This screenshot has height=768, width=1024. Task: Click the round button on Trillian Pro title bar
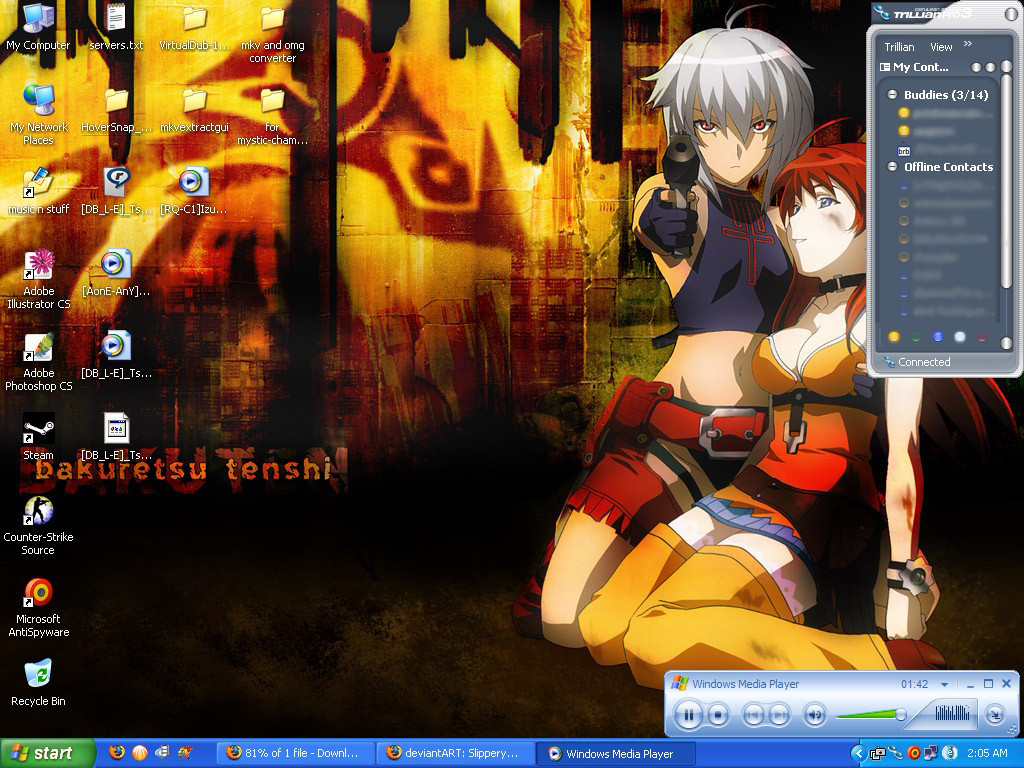1010,14
